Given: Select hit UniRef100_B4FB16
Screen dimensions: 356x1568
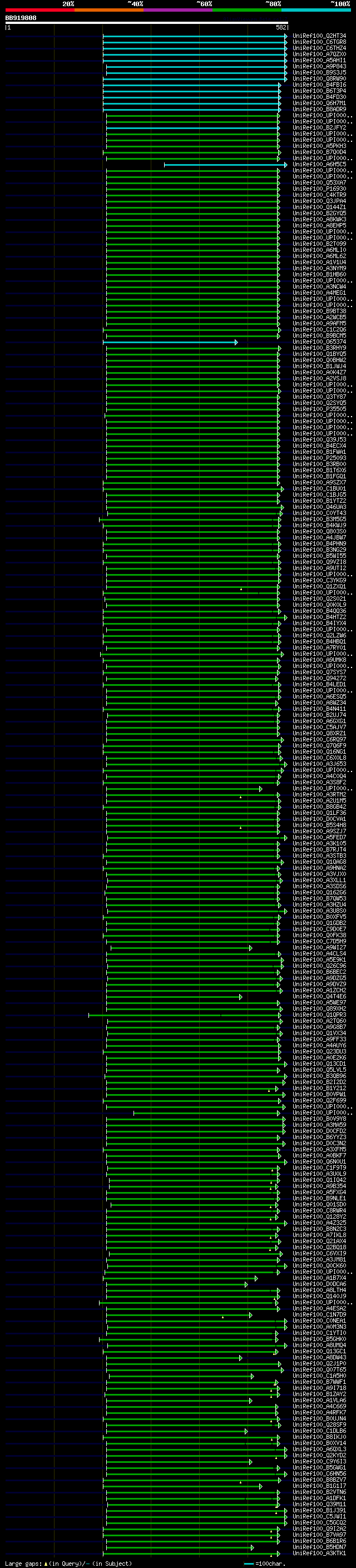Looking at the screenshot, I should point(319,85).
